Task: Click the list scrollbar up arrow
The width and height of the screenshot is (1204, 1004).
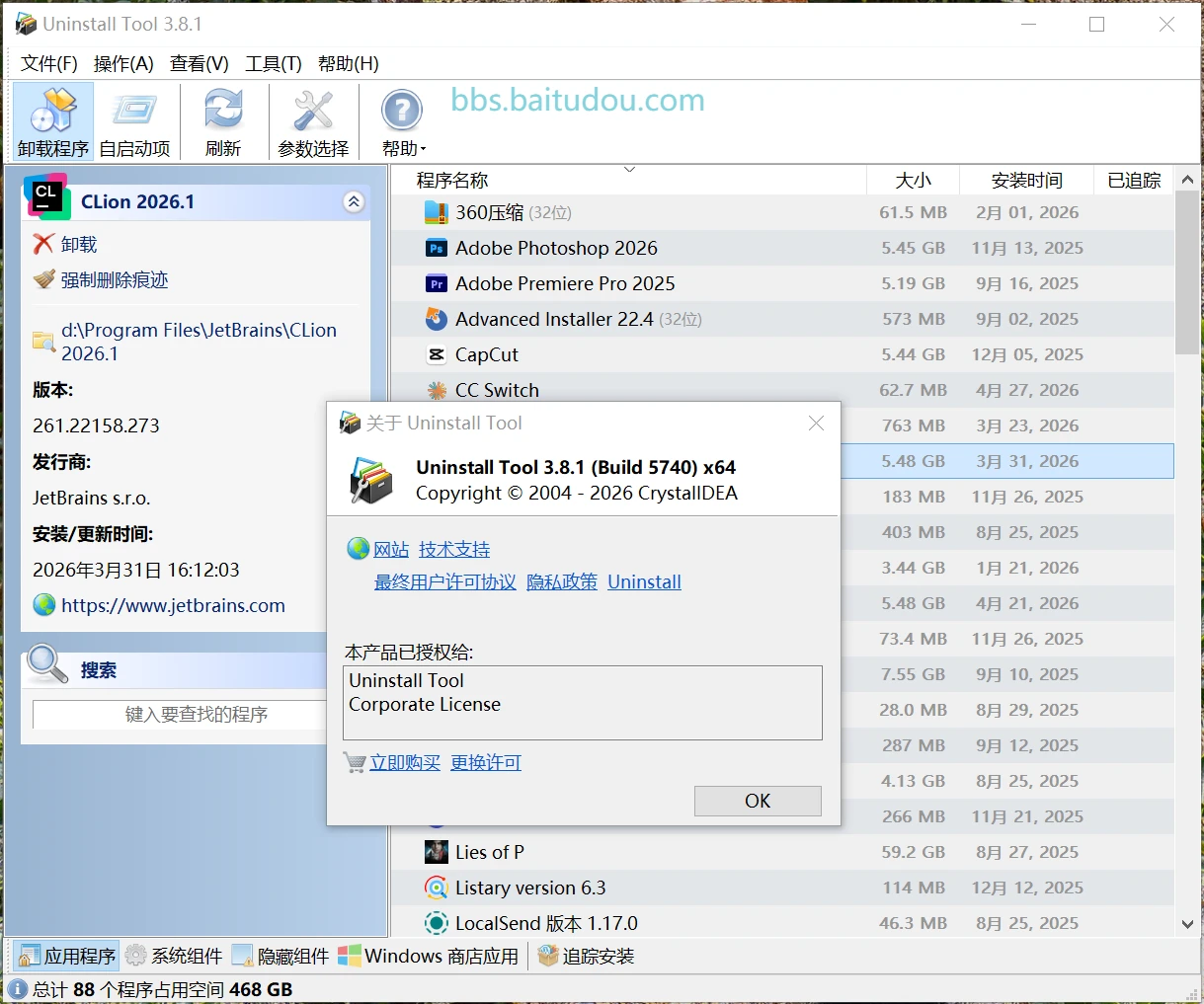Action: [1187, 180]
